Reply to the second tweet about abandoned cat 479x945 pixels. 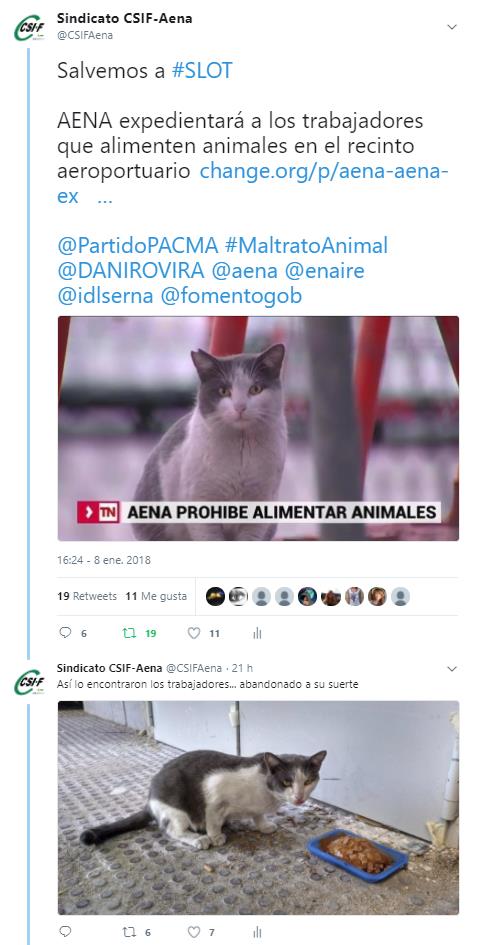[x=65, y=932]
